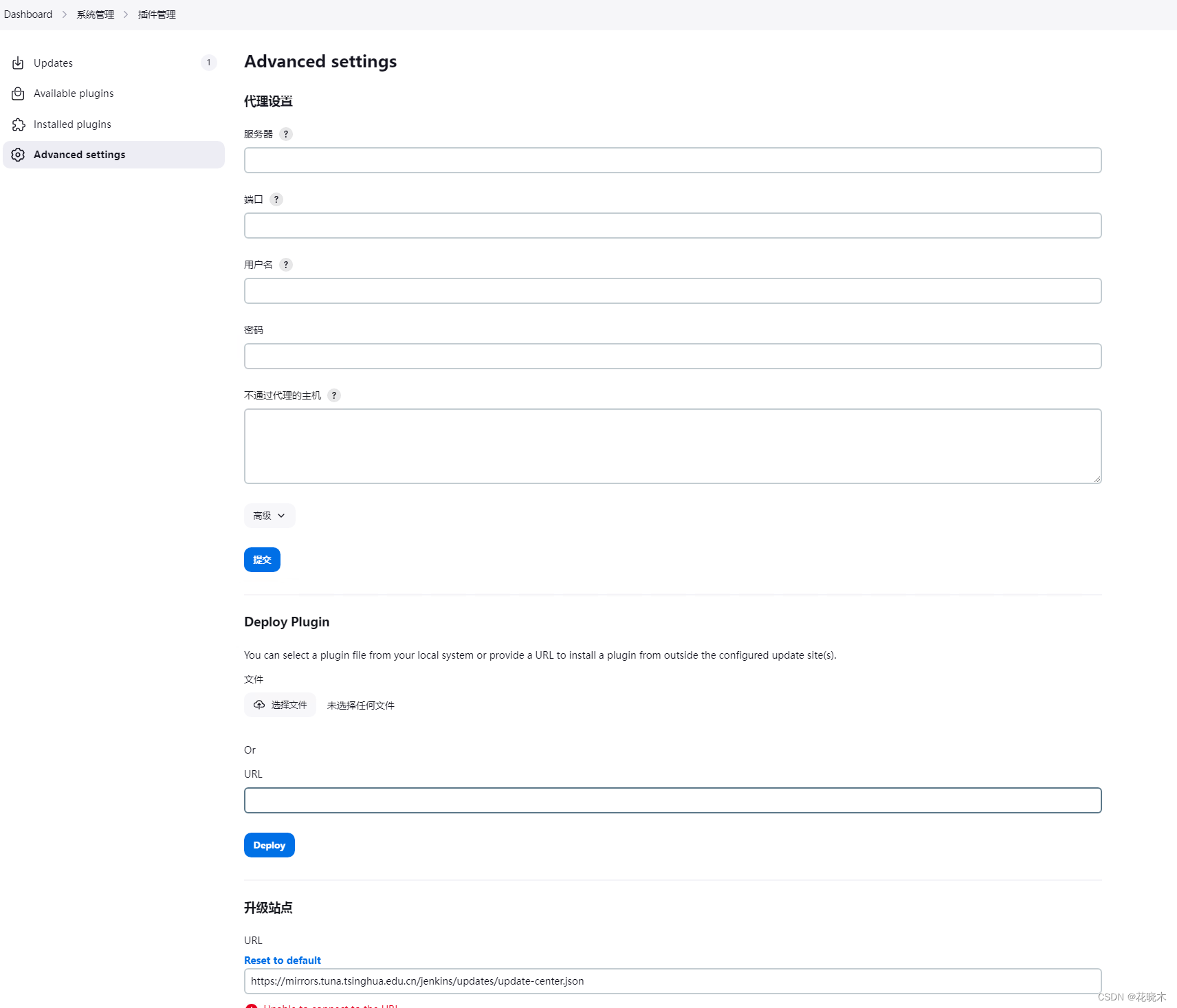Image resolution: width=1177 pixels, height=1008 pixels.
Task: Click the Advanced settings gear icon
Action: [x=18, y=155]
